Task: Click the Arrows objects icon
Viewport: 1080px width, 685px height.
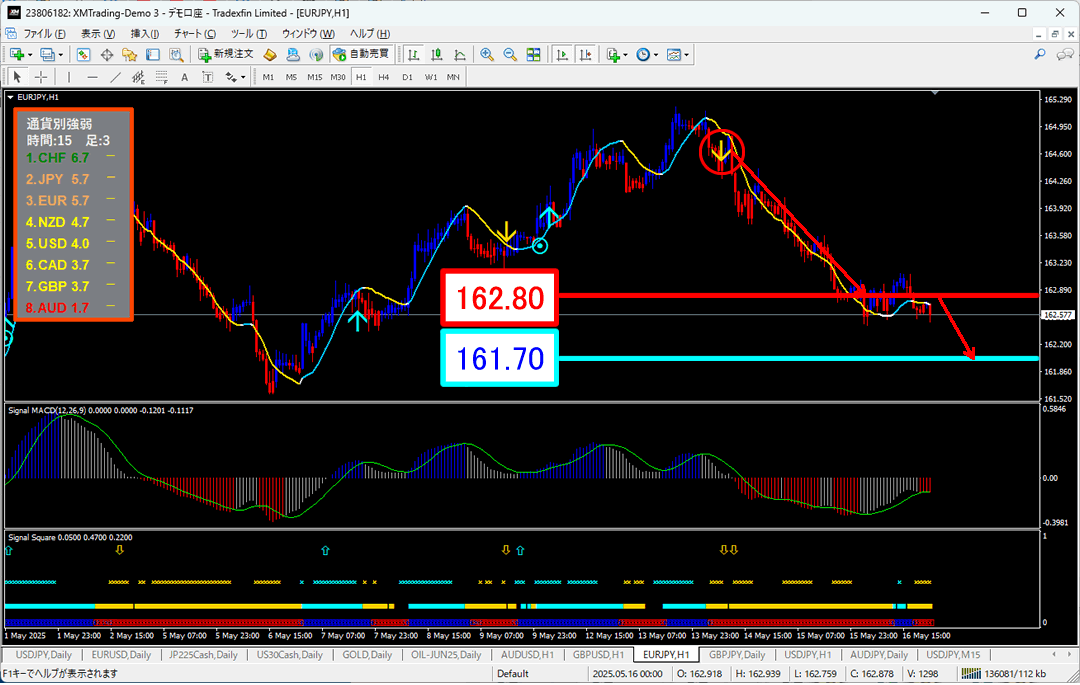Action: coord(231,77)
